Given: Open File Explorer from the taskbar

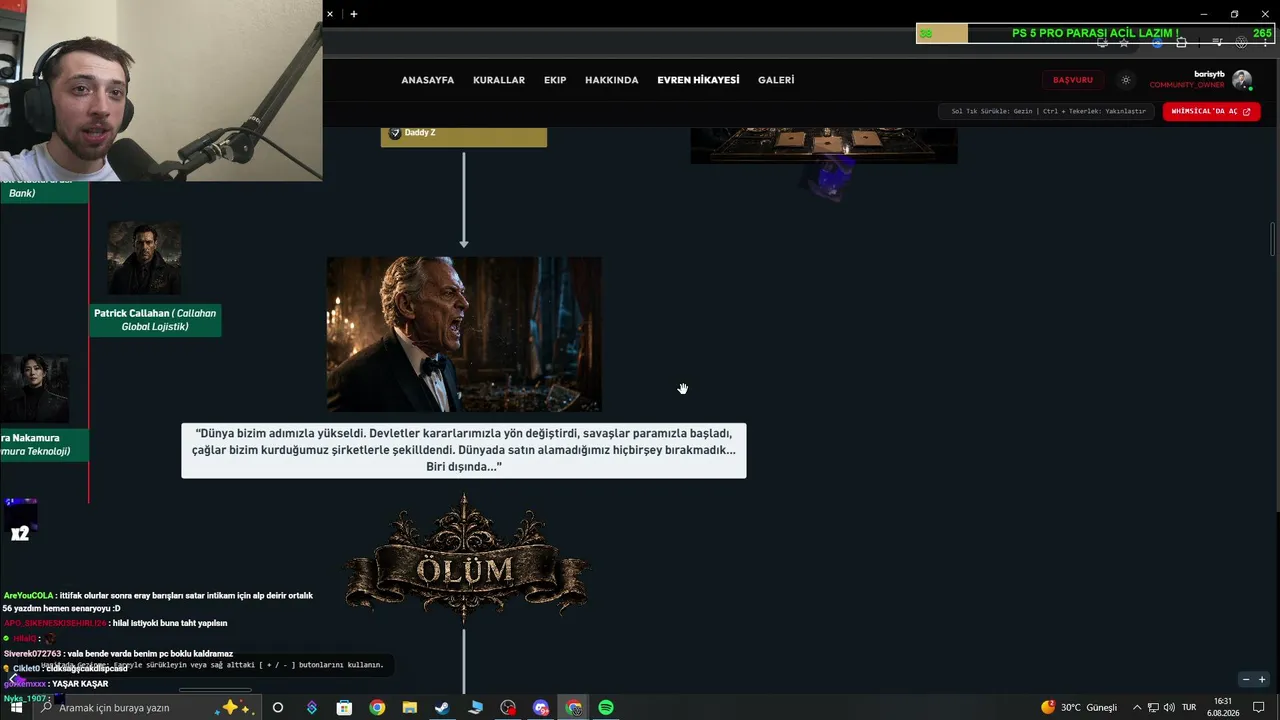Looking at the screenshot, I should [410, 707].
